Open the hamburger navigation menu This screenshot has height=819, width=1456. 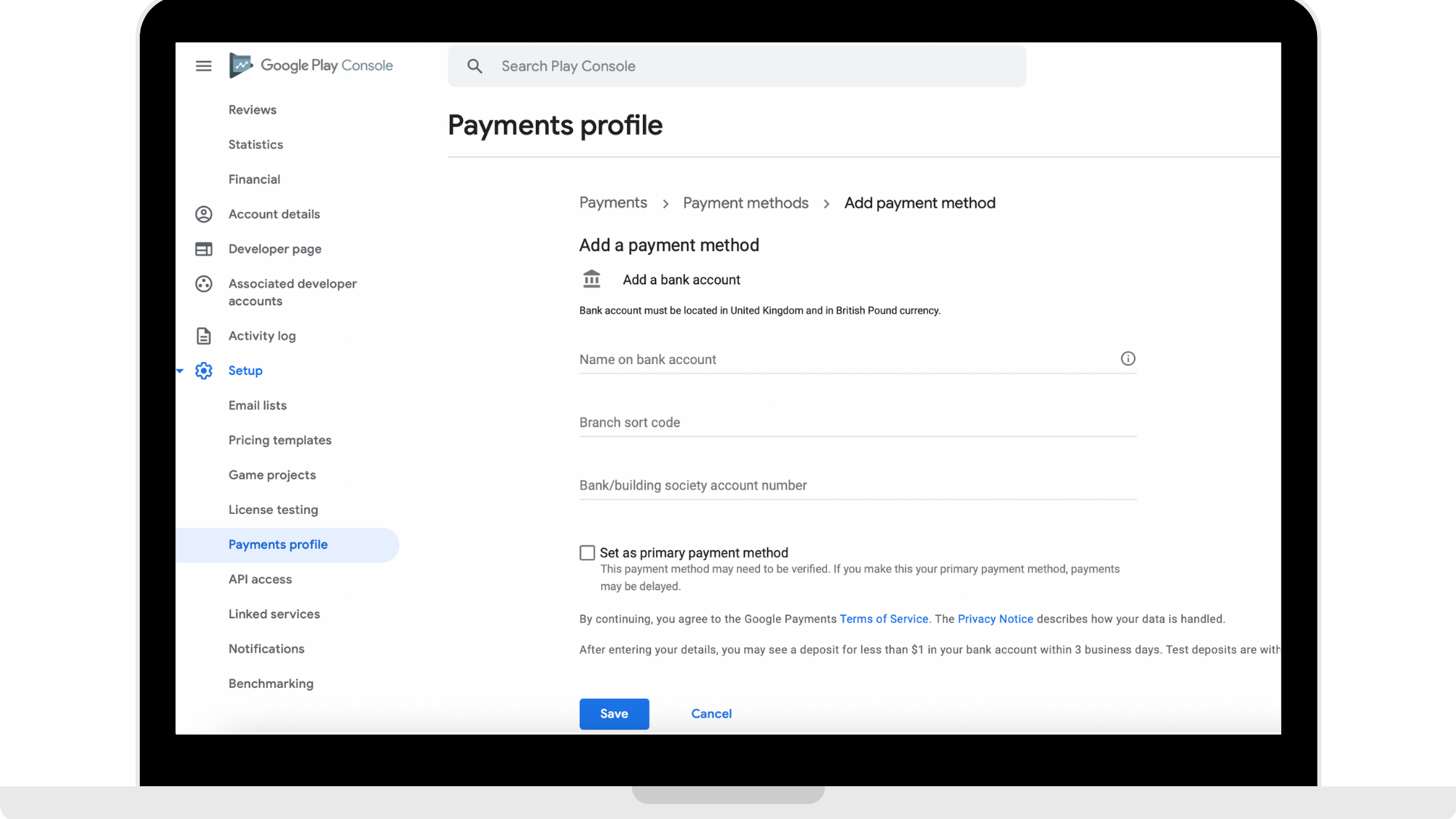pos(204,66)
